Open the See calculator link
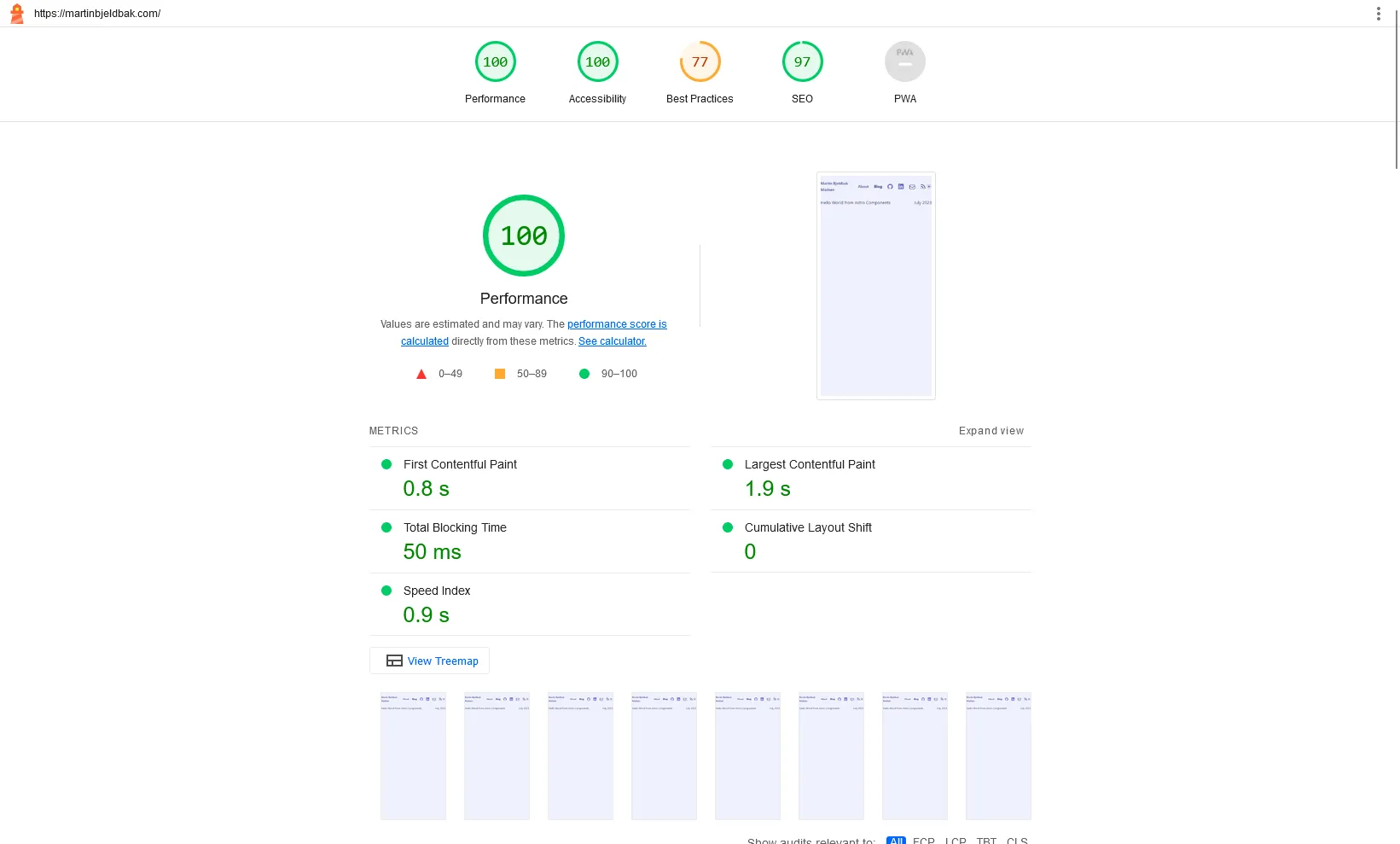1400x844 pixels. [x=612, y=341]
